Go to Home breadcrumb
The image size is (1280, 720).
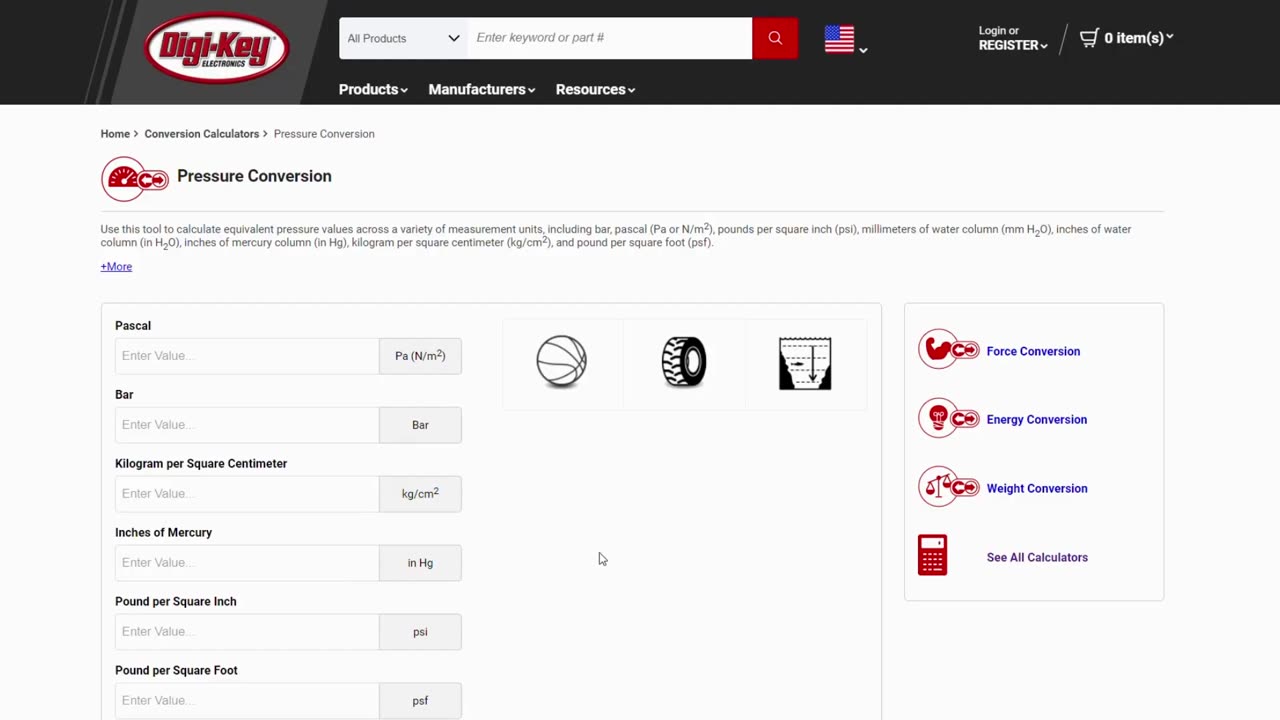pos(115,134)
